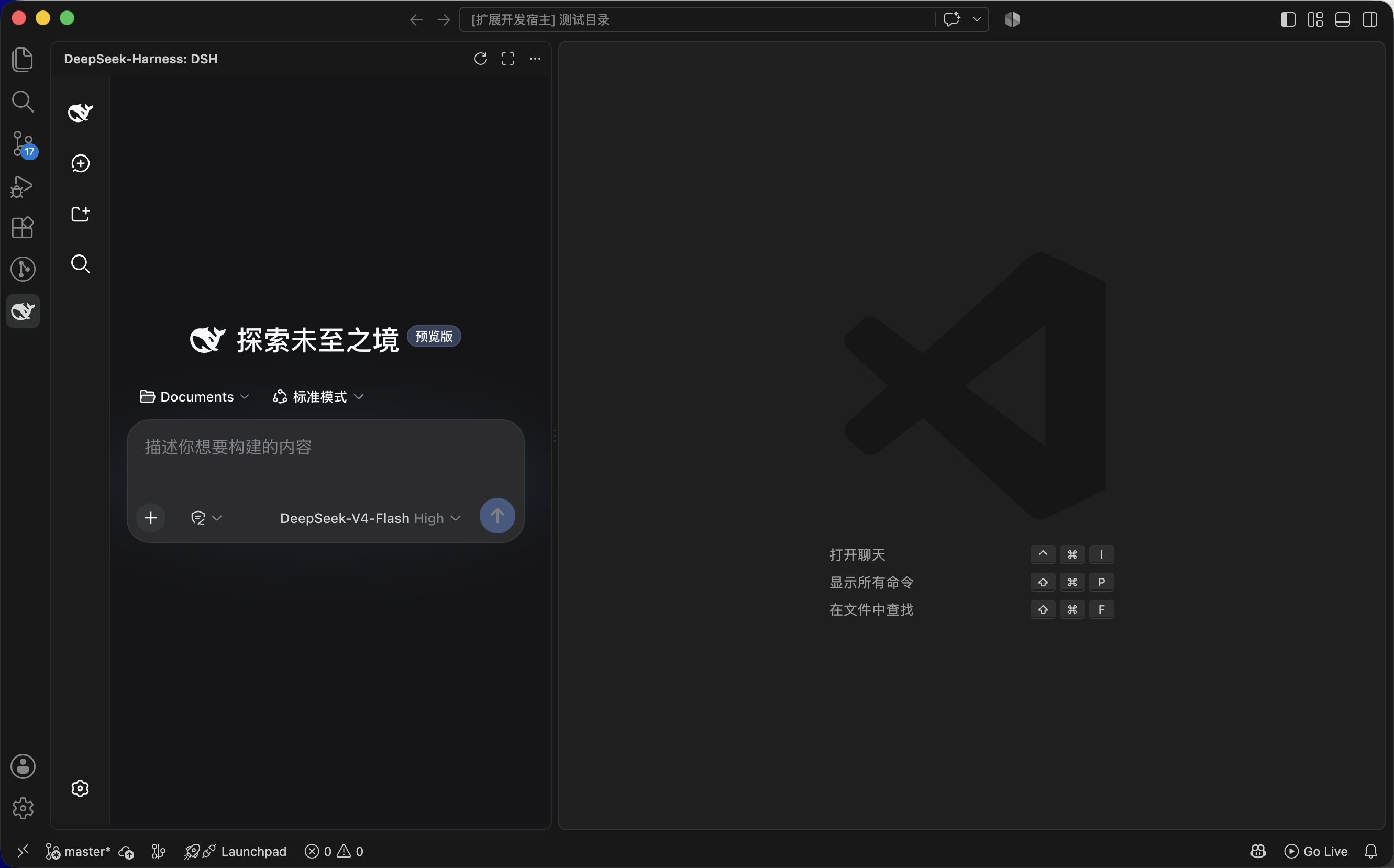This screenshot has height=868, width=1394.
Task: Click the 探索未至之境 heading
Action: (x=317, y=340)
